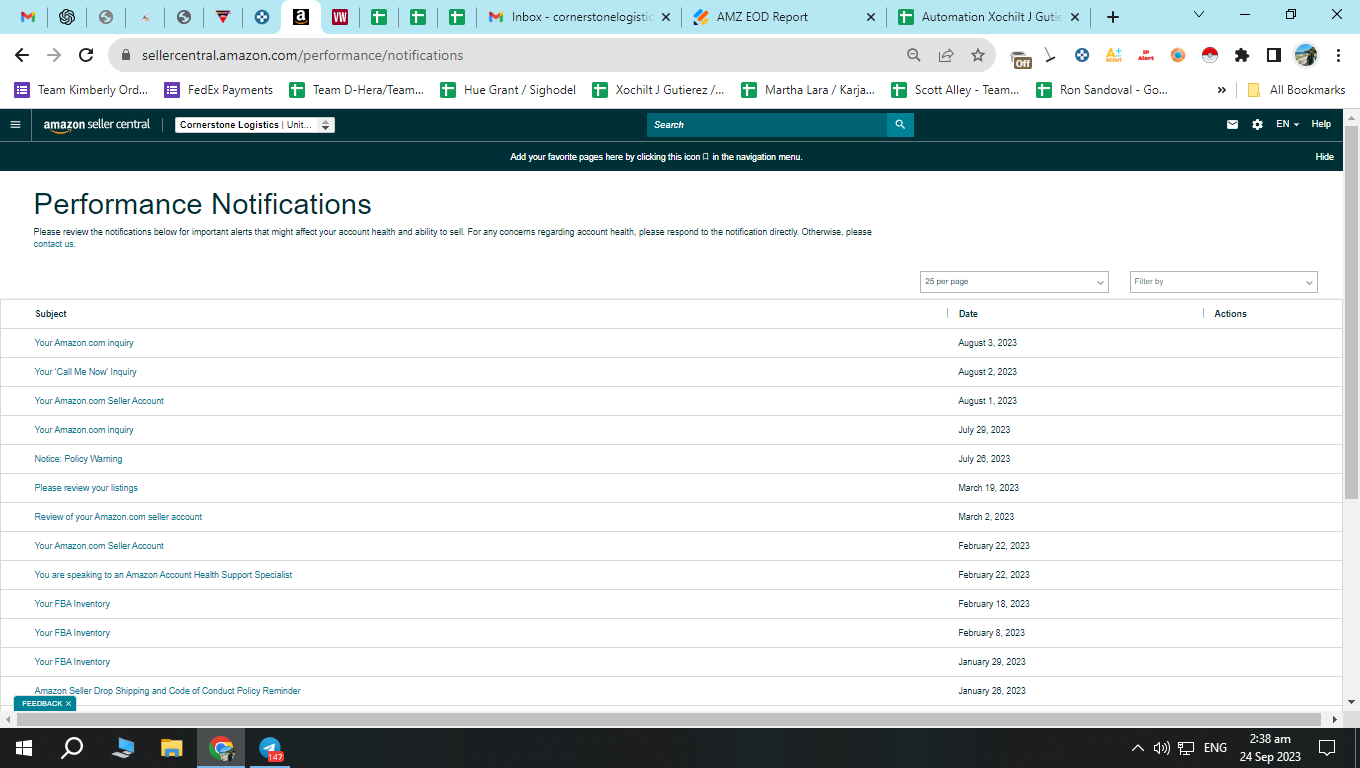Toggle the Chrome side panel icon

(1273, 55)
